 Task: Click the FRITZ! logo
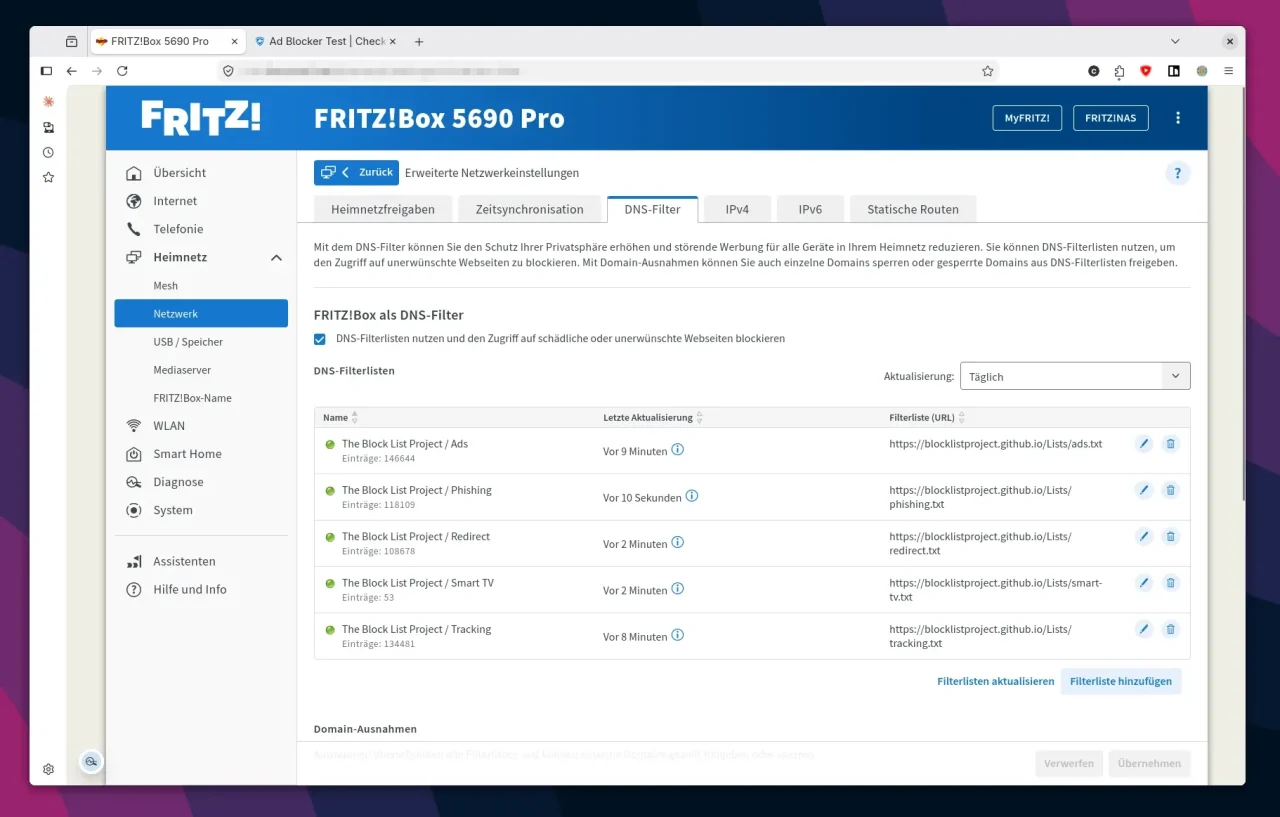[x=201, y=118]
